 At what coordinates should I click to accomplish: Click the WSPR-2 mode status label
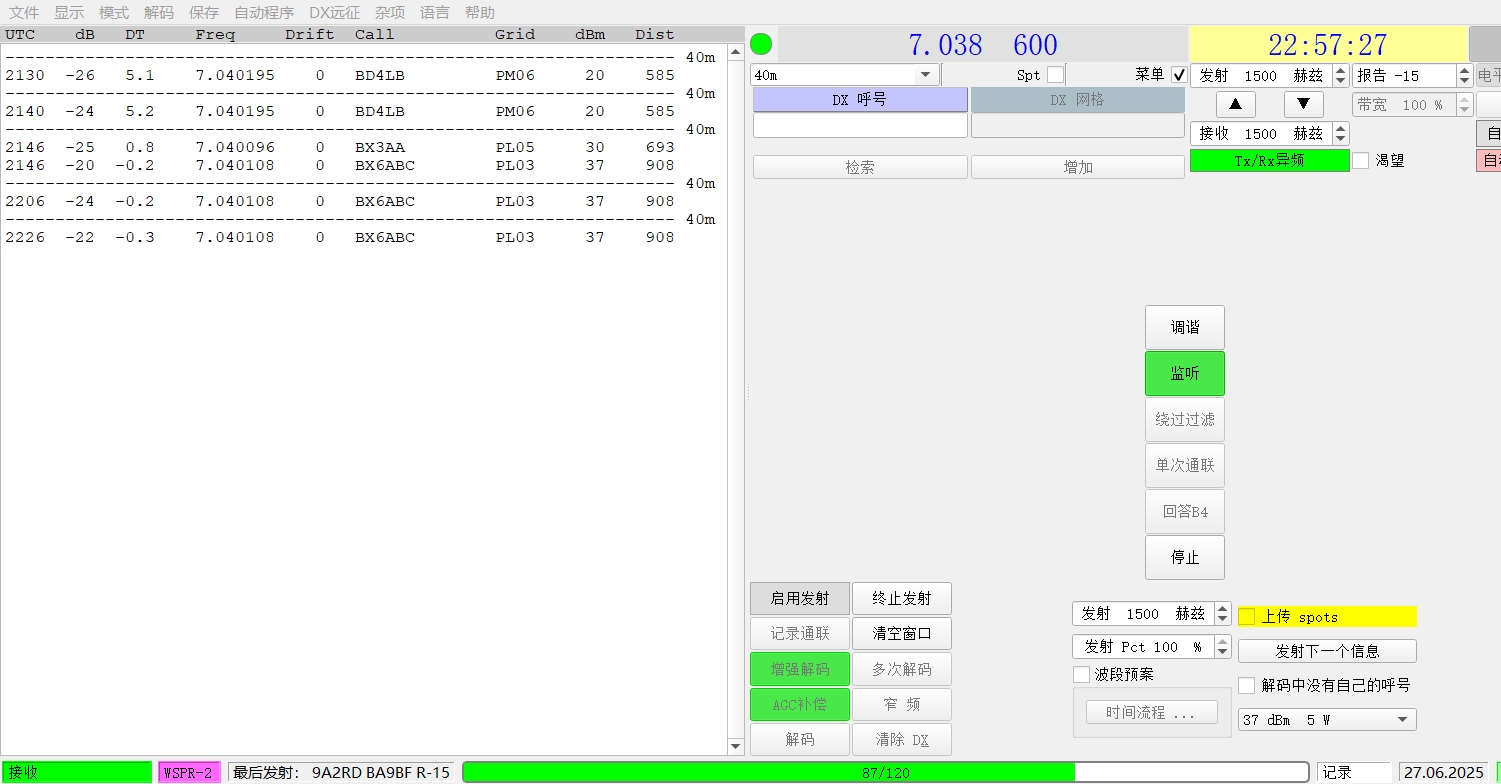click(x=190, y=773)
